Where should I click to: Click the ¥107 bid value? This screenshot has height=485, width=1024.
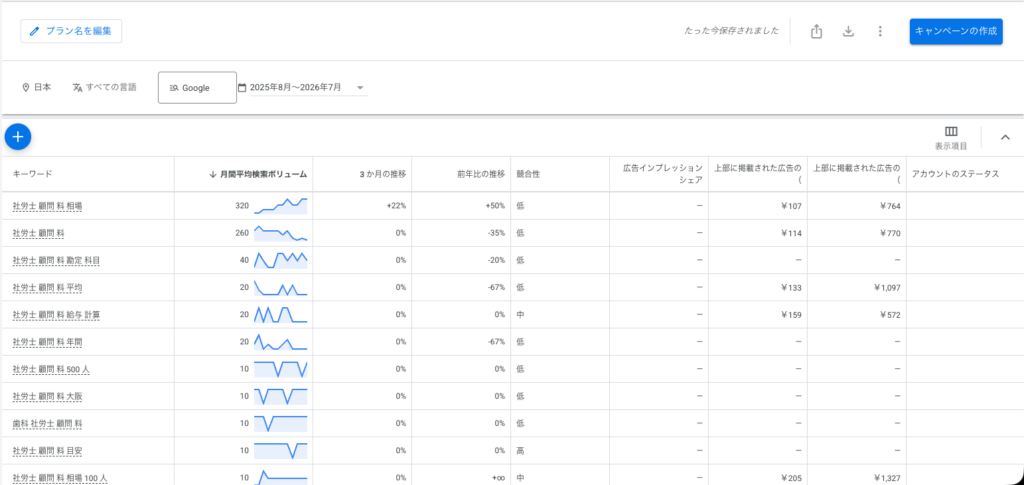(791, 206)
